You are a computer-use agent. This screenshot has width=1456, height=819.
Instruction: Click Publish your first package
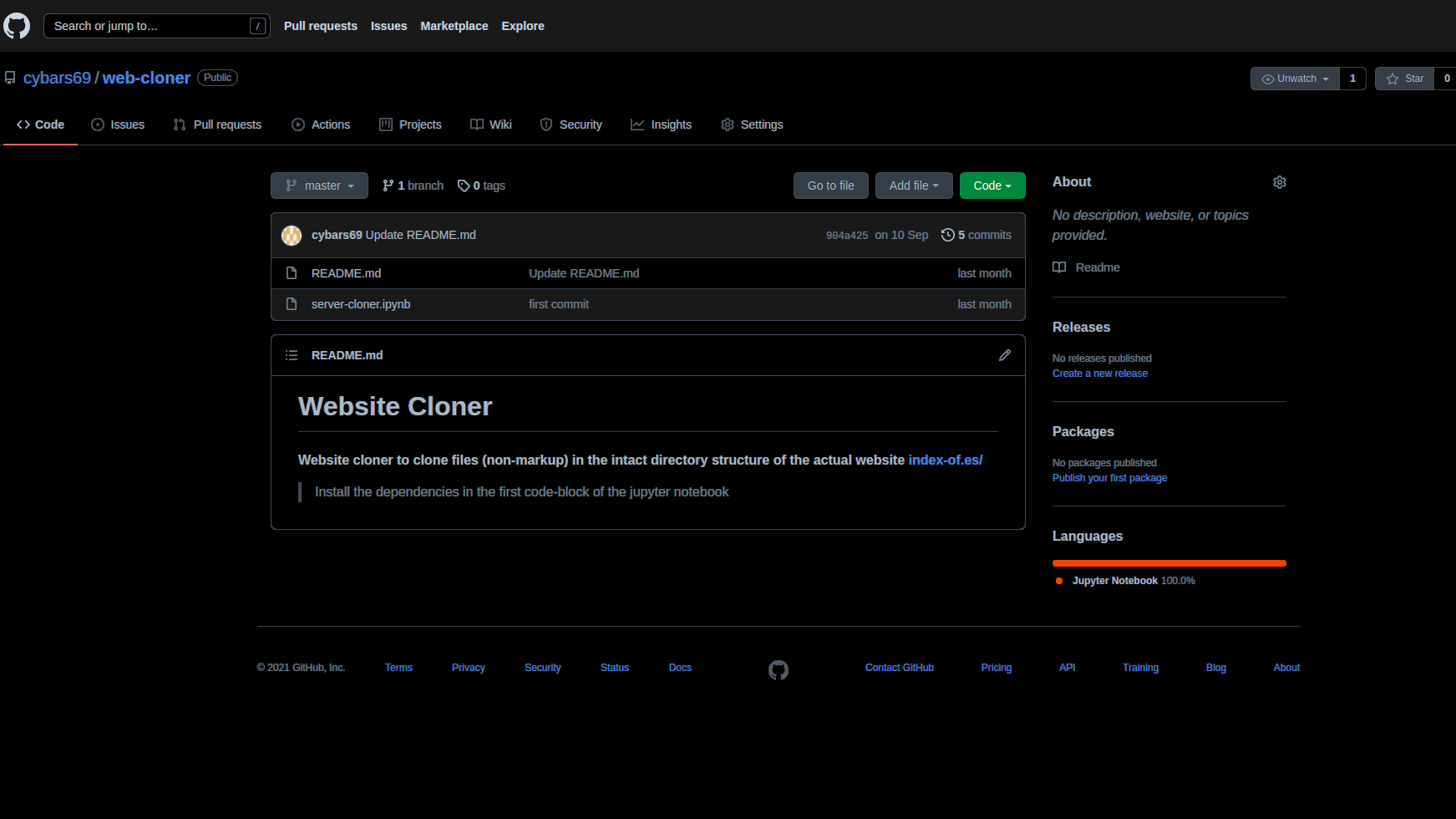(x=1110, y=478)
